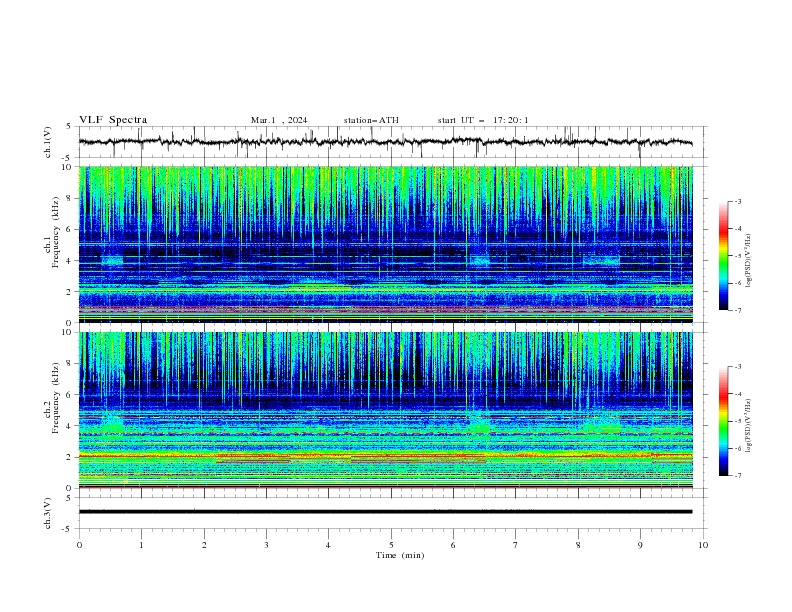Click tick label 6 on the Time axis
Image resolution: width=792 pixels, height=612 pixels.
tap(453, 545)
